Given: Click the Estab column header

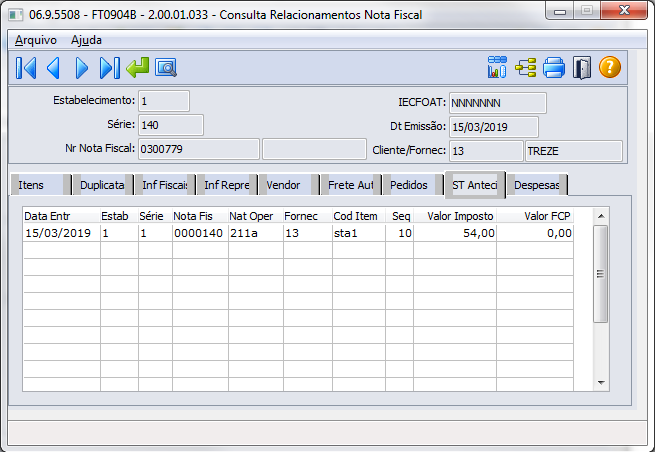Looking at the screenshot, I should (x=119, y=216).
